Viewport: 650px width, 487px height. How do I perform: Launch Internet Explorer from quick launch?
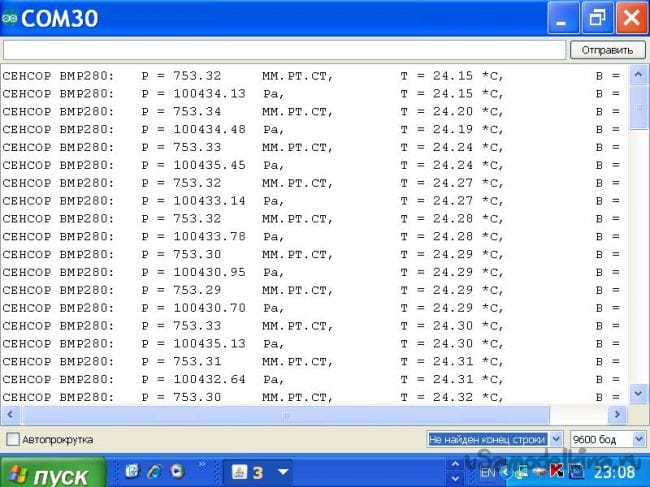click(x=154, y=471)
